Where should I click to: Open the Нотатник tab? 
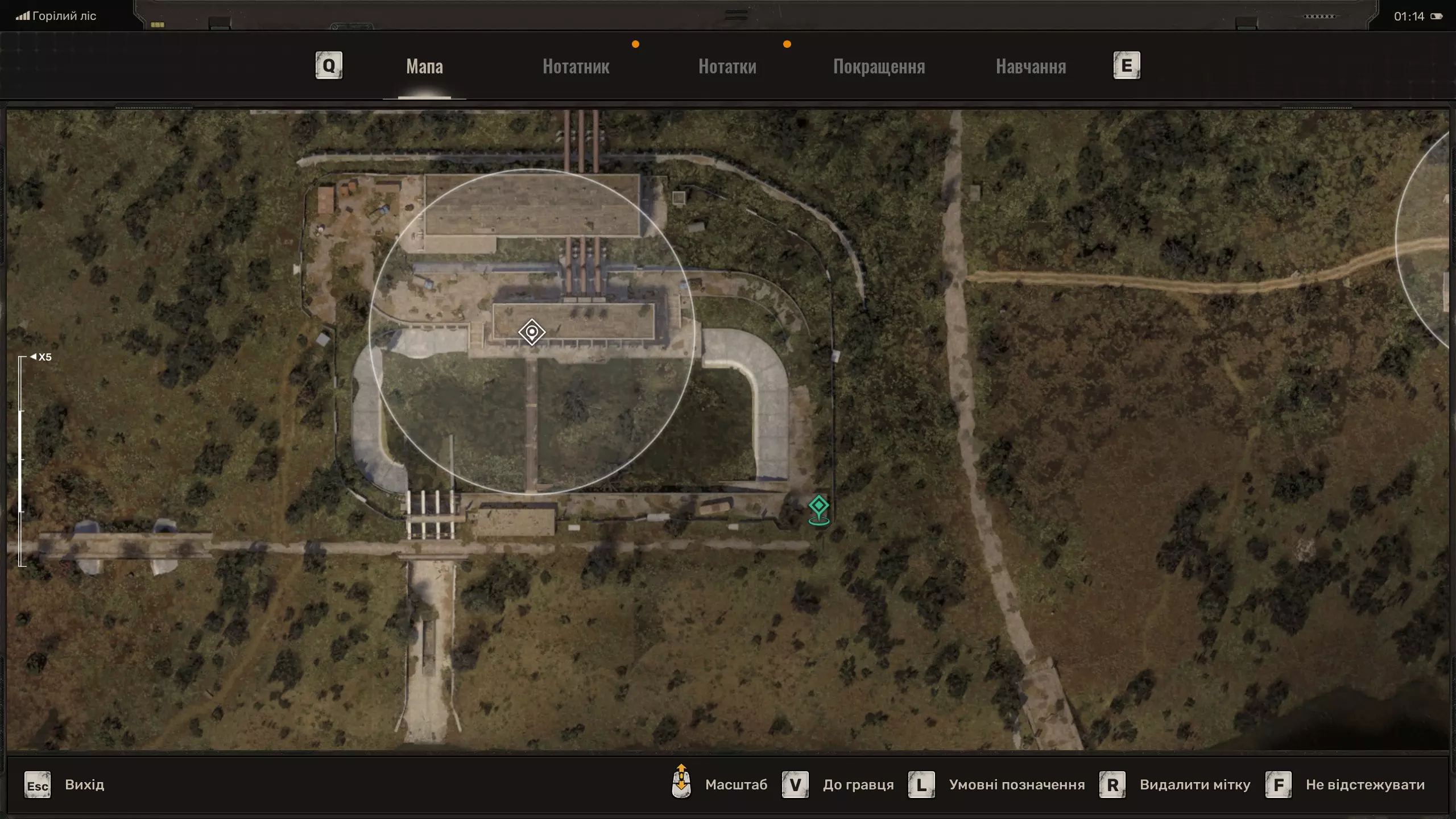coord(576,67)
